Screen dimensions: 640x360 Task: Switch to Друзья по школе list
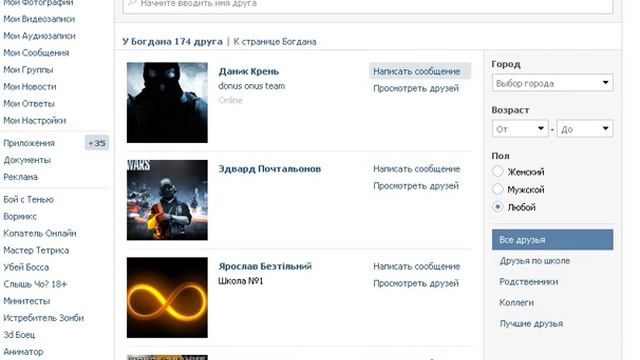tap(535, 261)
